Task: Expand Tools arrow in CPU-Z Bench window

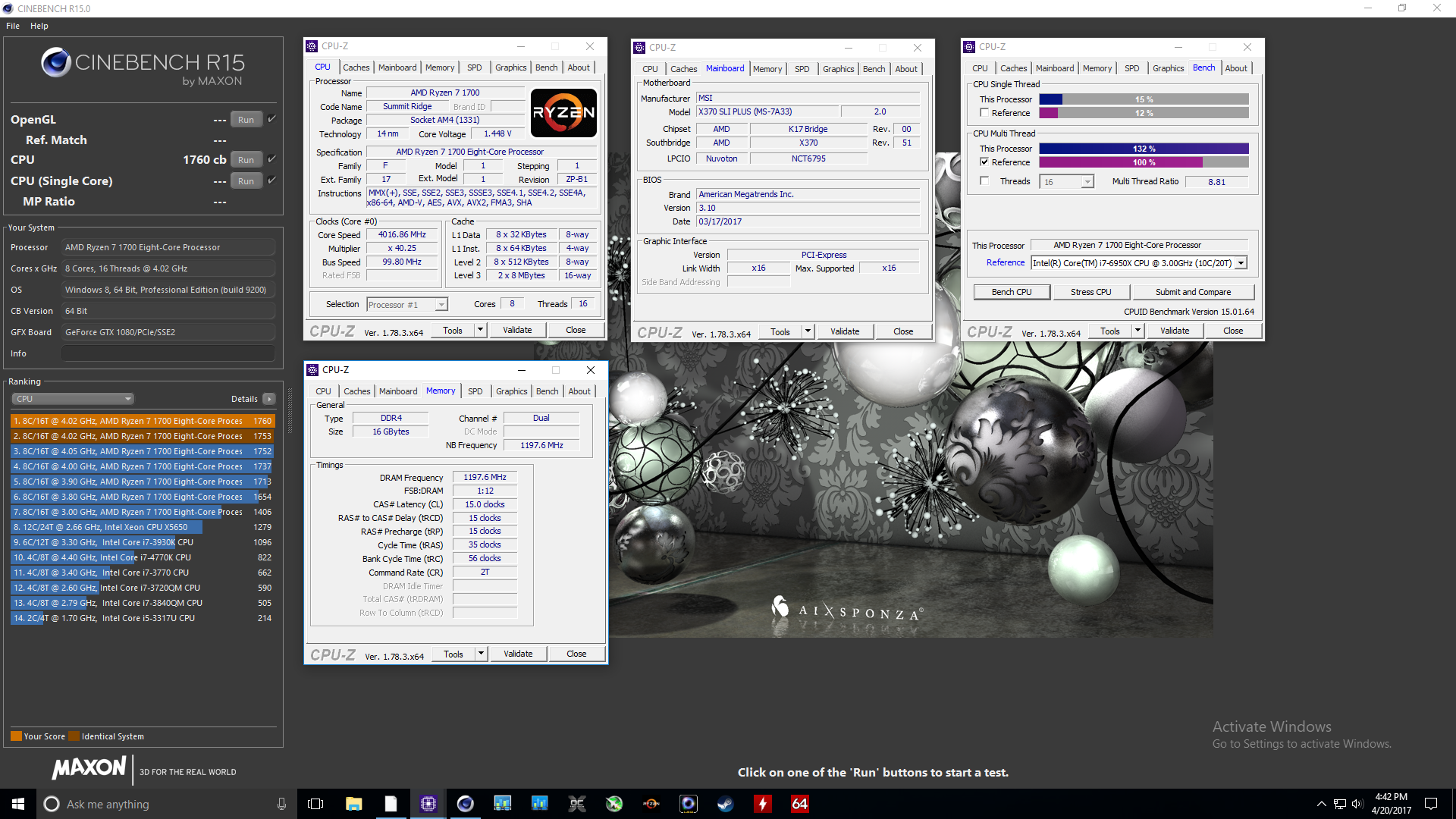Action: 1137,331
